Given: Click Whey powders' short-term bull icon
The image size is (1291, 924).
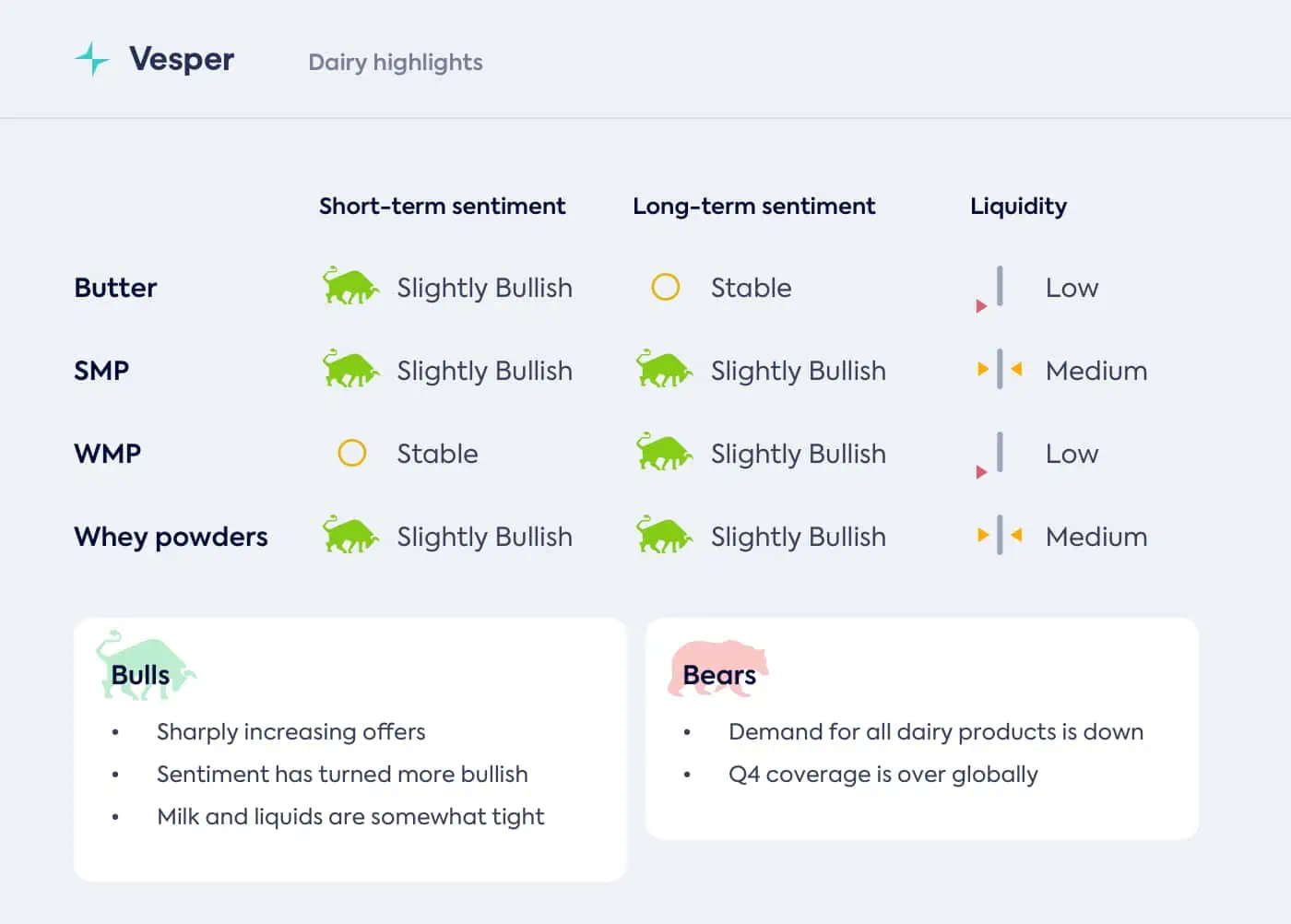Looking at the screenshot, I should [x=350, y=535].
